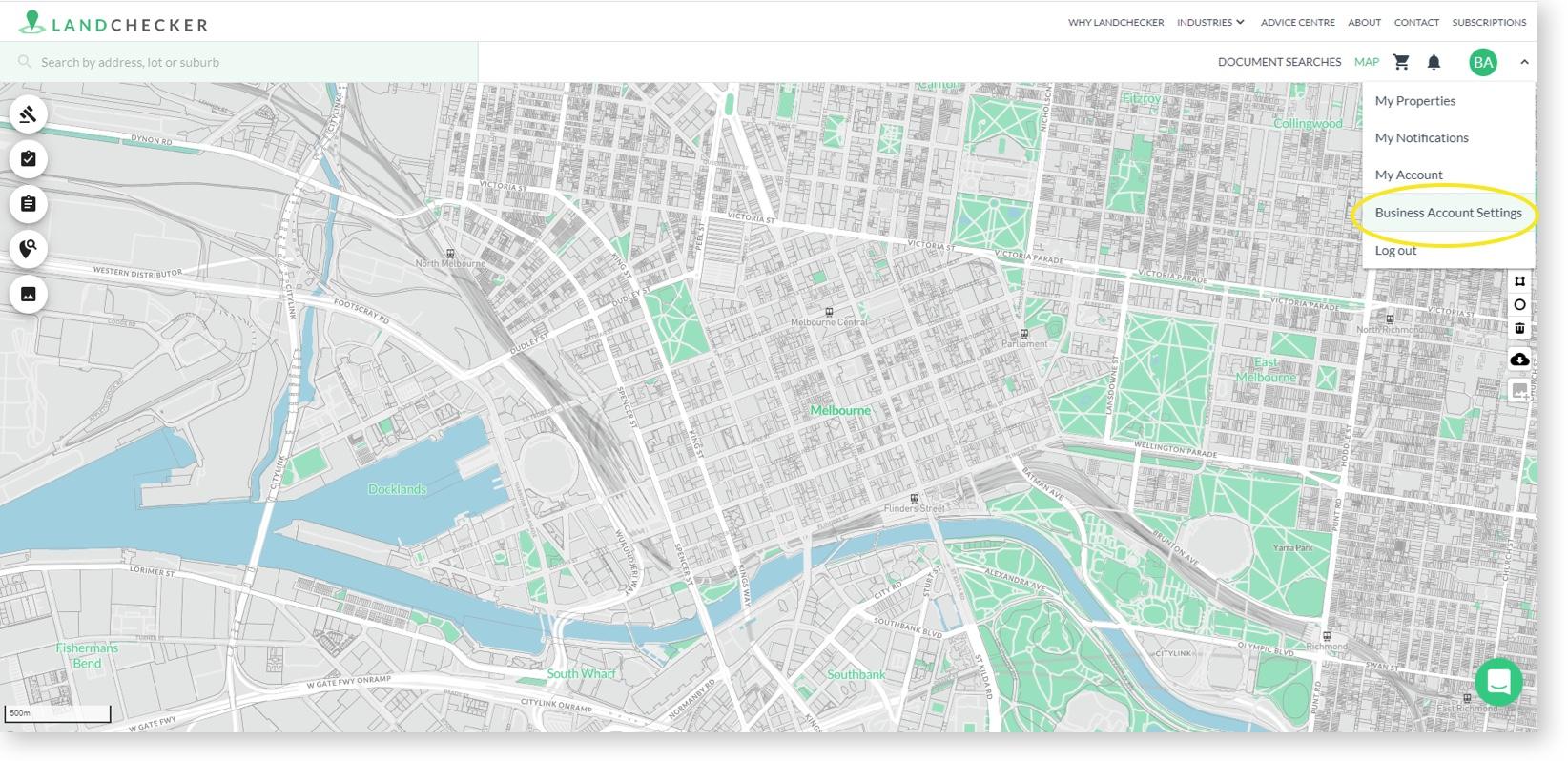The image size is (1568, 761).
Task: Open the auction gavel tool
Action: 29,114
